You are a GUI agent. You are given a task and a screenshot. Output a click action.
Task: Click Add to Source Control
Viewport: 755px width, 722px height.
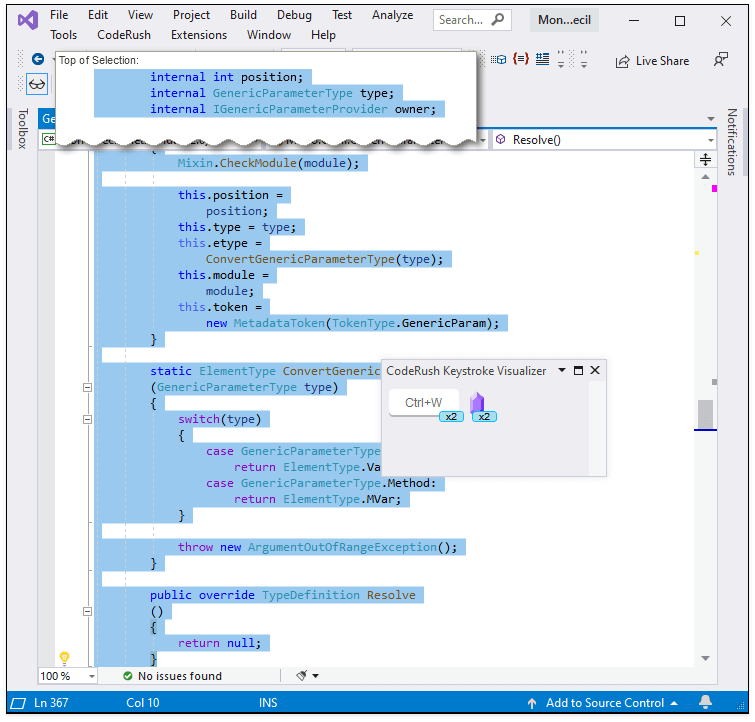point(604,703)
